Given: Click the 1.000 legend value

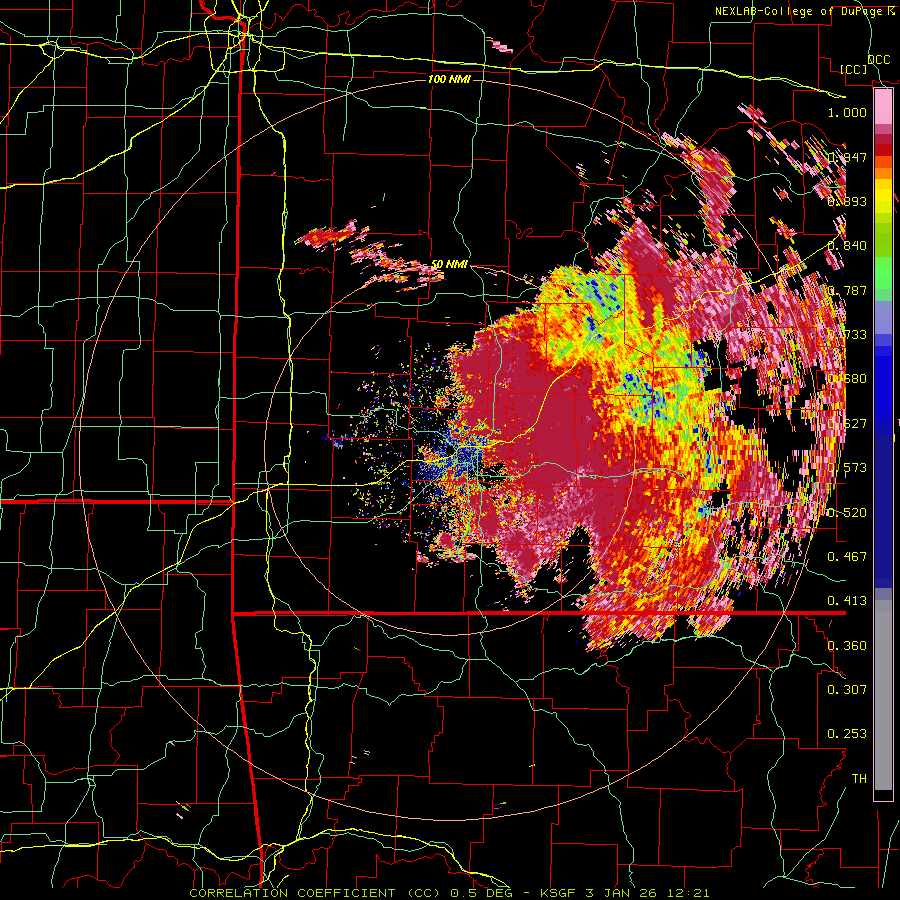Looking at the screenshot, I should point(847,112).
